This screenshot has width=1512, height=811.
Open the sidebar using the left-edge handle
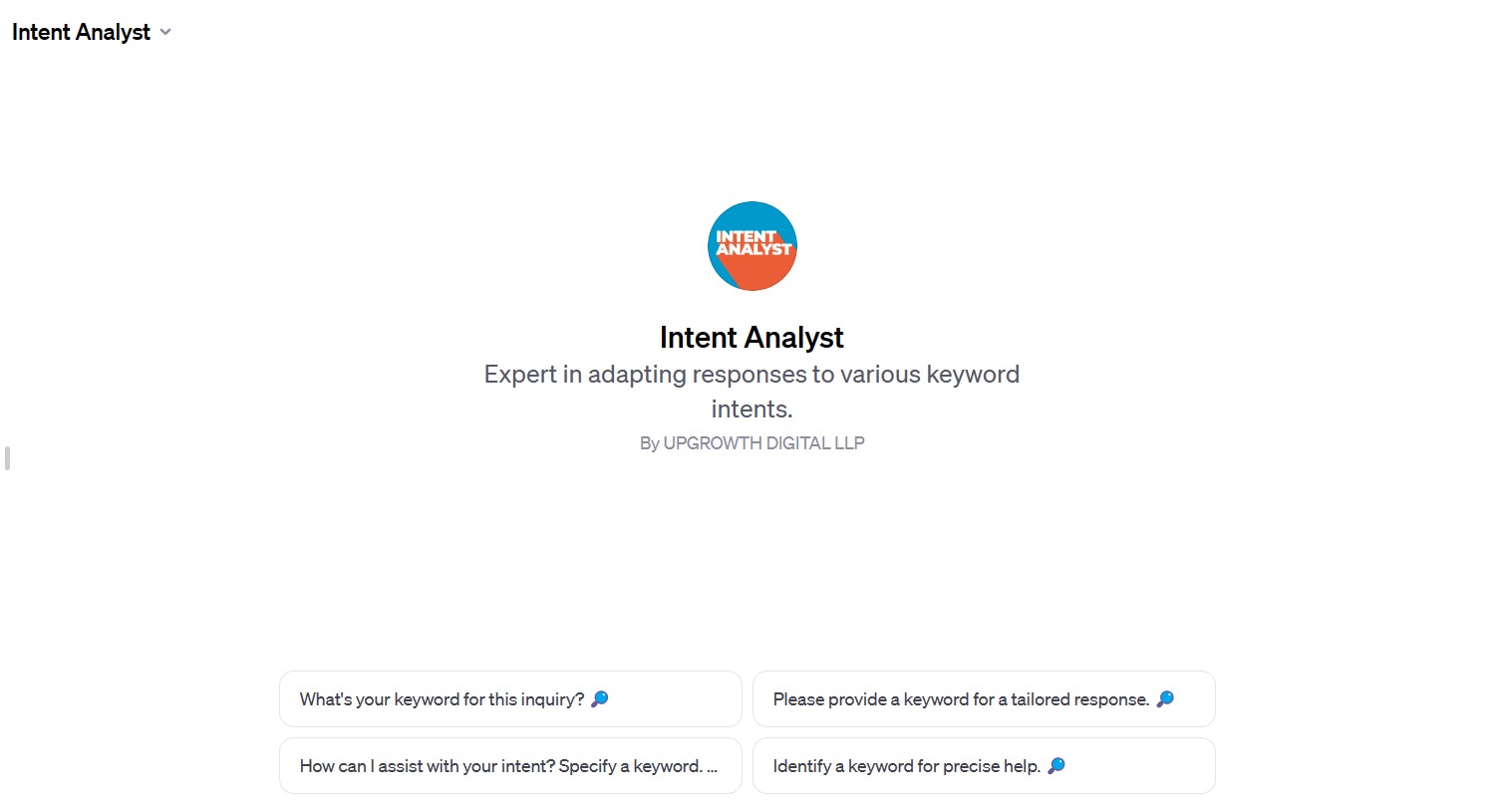(x=7, y=458)
